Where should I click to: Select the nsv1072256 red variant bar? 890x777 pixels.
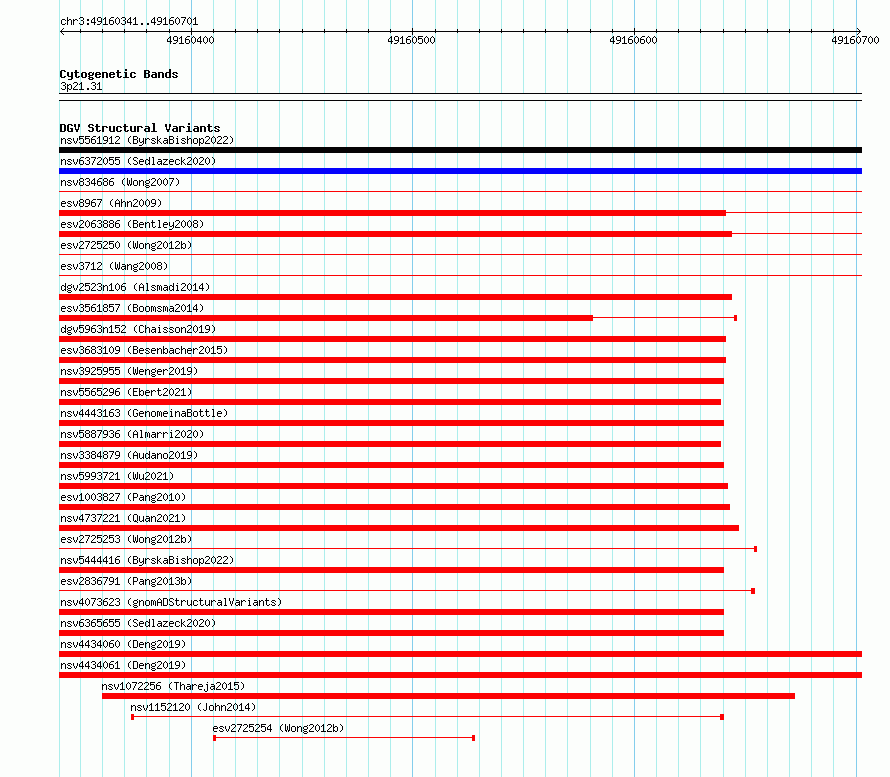click(x=448, y=696)
